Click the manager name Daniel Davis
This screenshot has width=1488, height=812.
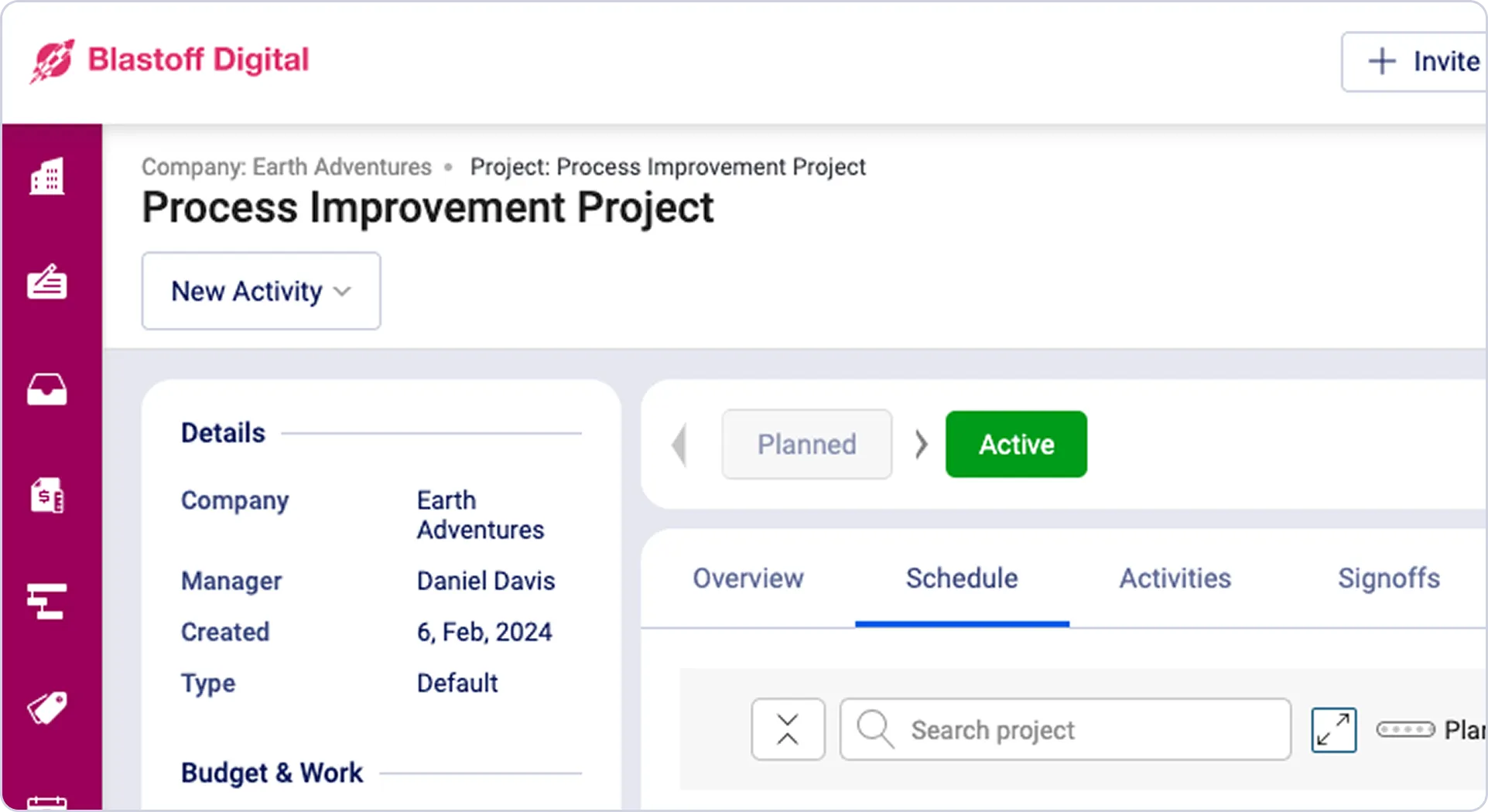click(486, 581)
